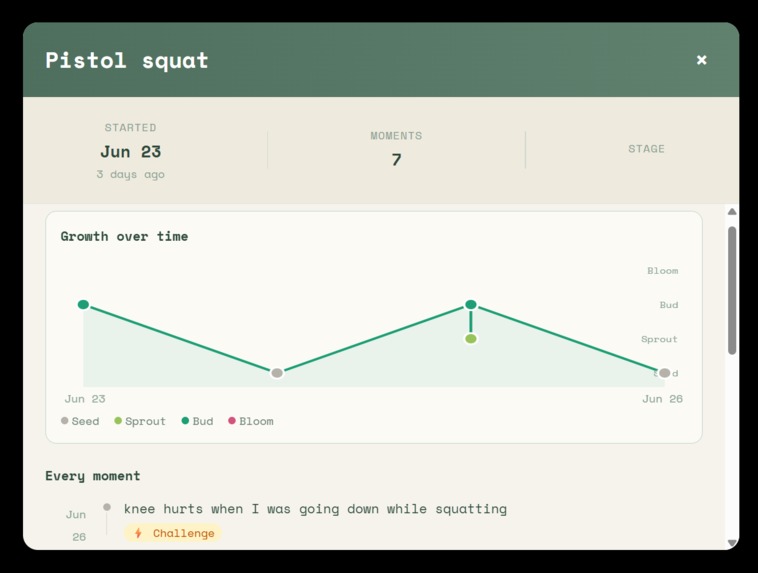Image resolution: width=758 pixels, height=573 pixels.
Task: Click the 'Growth over time' heading
Action: coord(124,236)
